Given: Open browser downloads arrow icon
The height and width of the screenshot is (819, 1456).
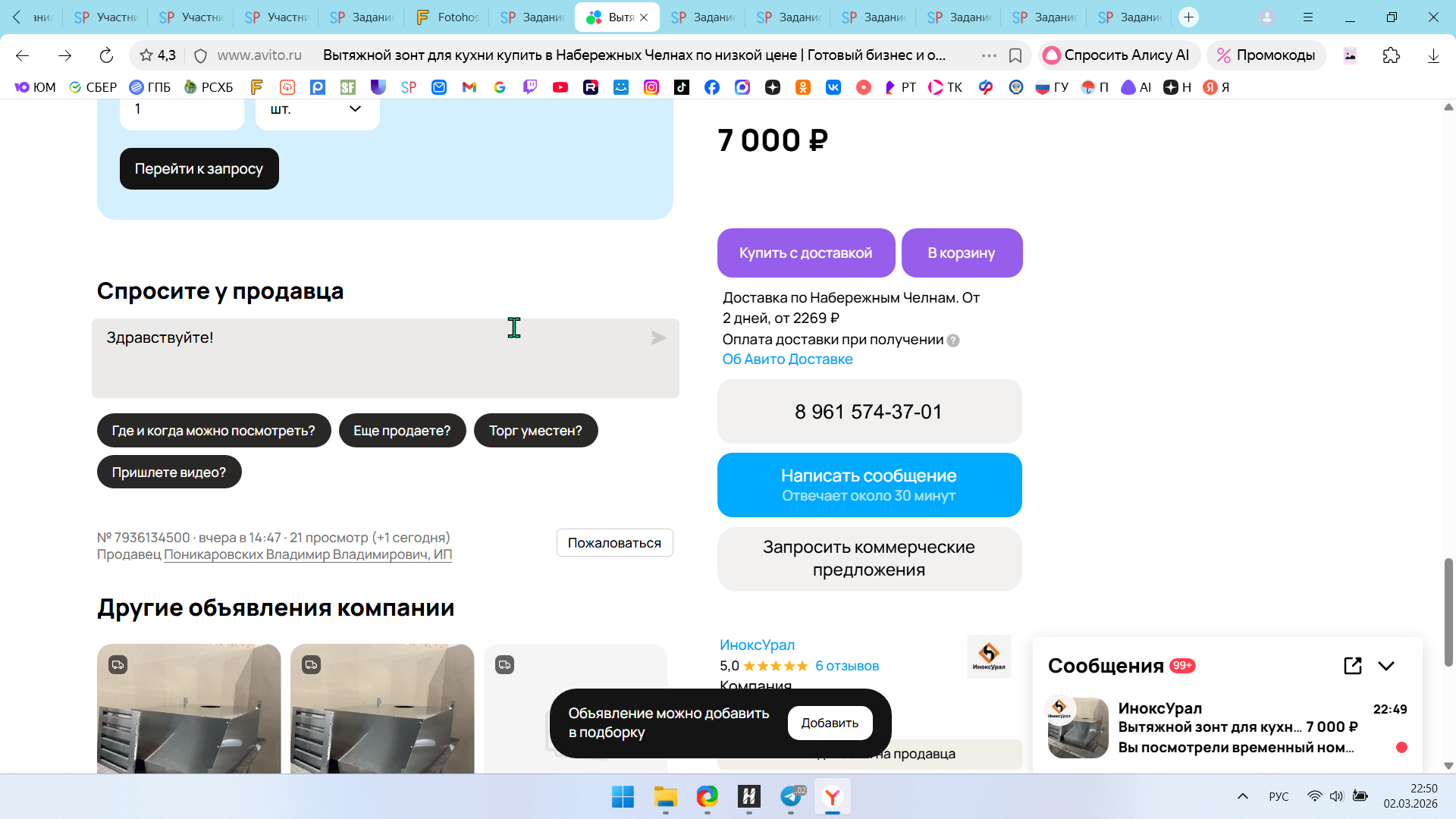Looking at the screenshot, I should click(1432, 55).
